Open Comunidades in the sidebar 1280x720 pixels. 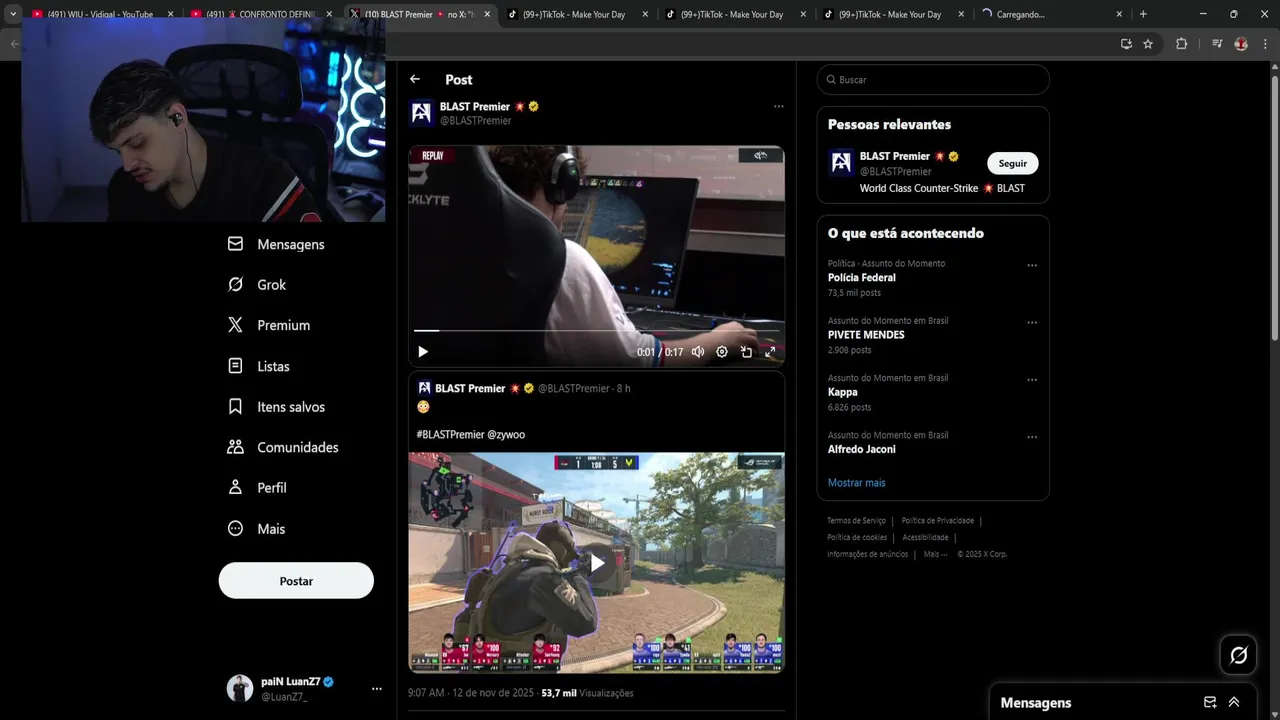pyautogui.click(x=282, y=447)
